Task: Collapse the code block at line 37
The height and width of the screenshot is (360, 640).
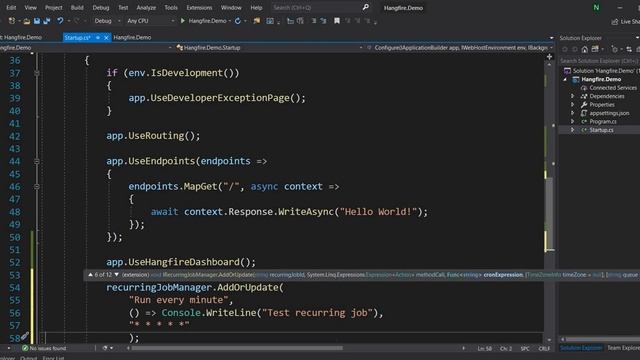Action: point(37,73)
